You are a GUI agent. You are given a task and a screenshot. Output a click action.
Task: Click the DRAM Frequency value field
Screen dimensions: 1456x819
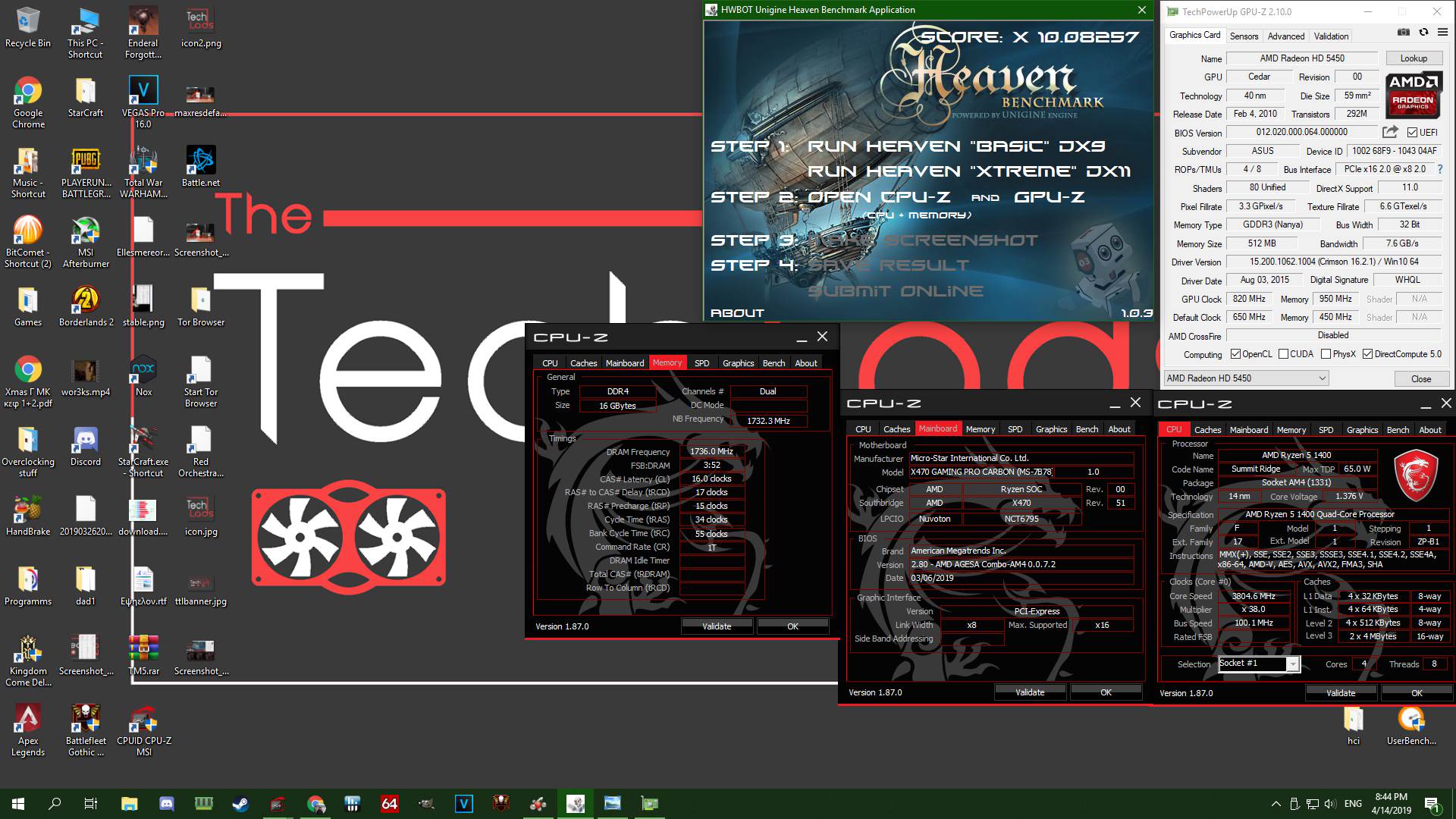click(711, 451)
